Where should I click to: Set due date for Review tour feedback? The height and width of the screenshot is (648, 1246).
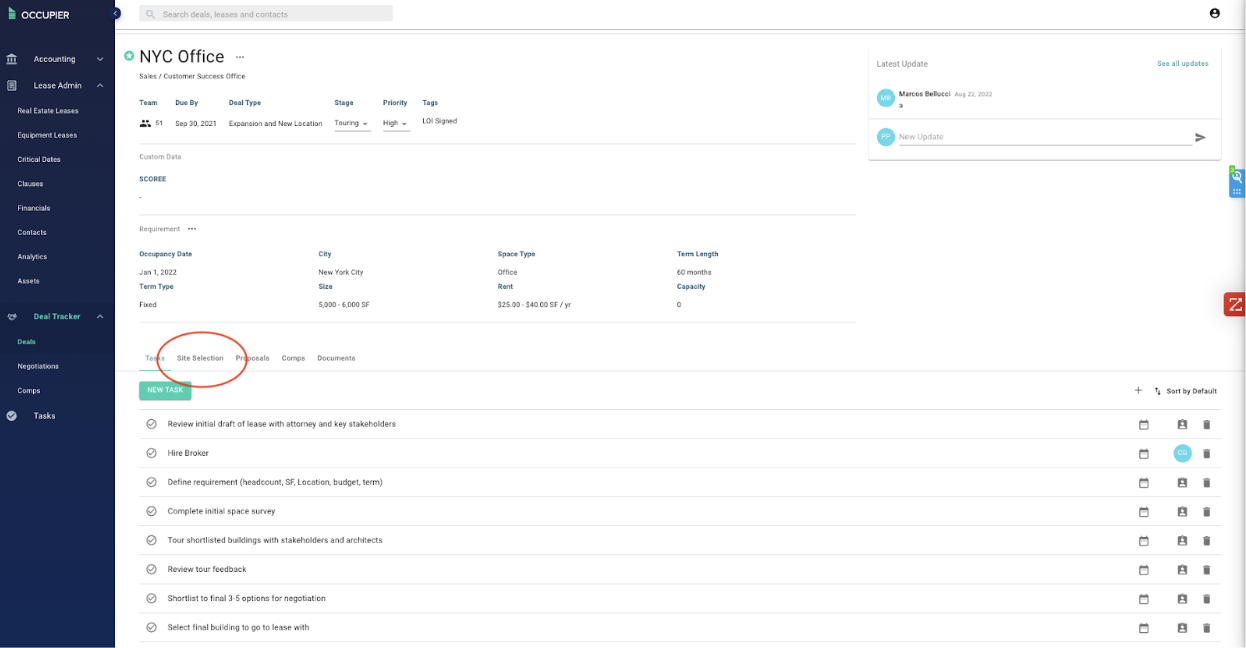(x=1144, y=569)
